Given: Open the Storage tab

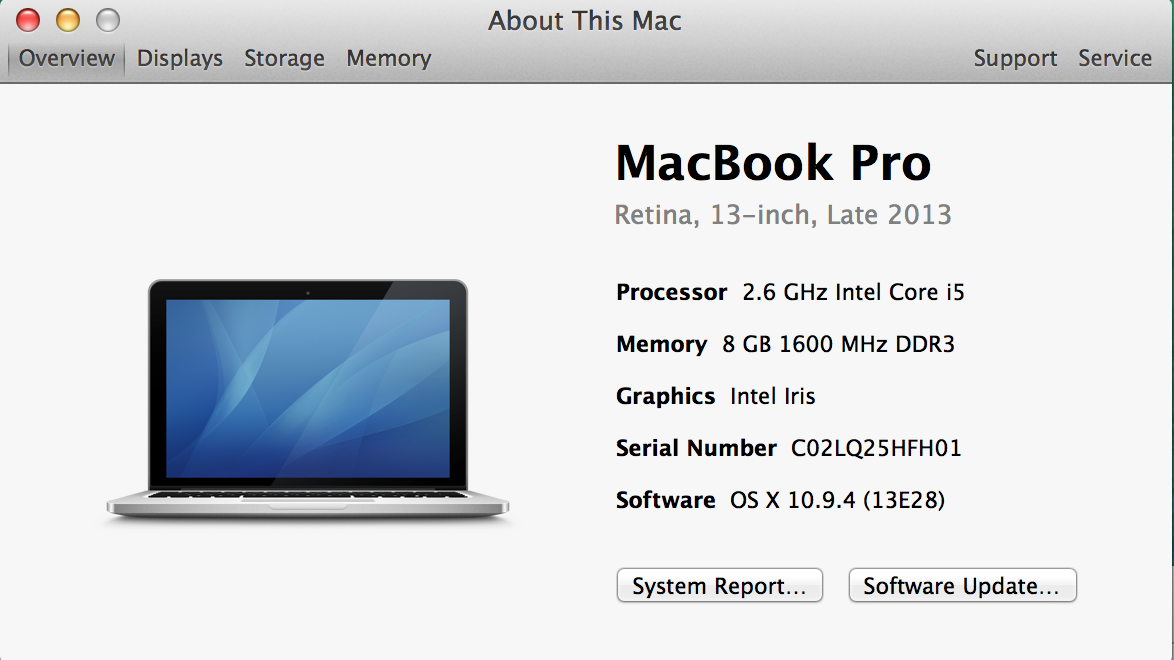Looking at the screenshot, I should [284, 58].
